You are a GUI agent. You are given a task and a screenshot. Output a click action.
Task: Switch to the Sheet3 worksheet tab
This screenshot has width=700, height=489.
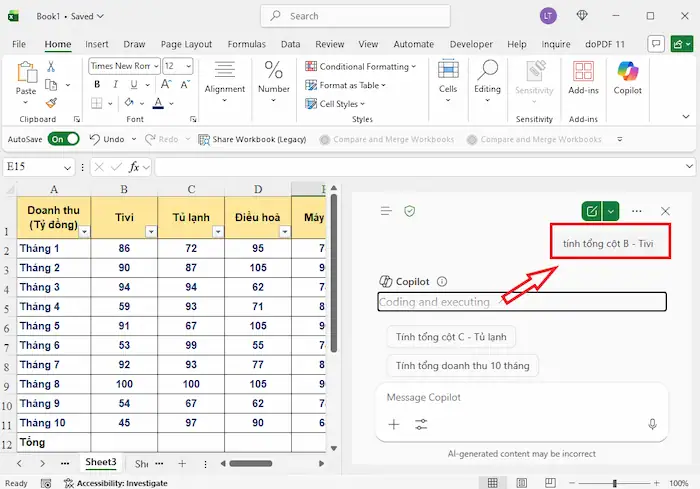coord(100,463)
